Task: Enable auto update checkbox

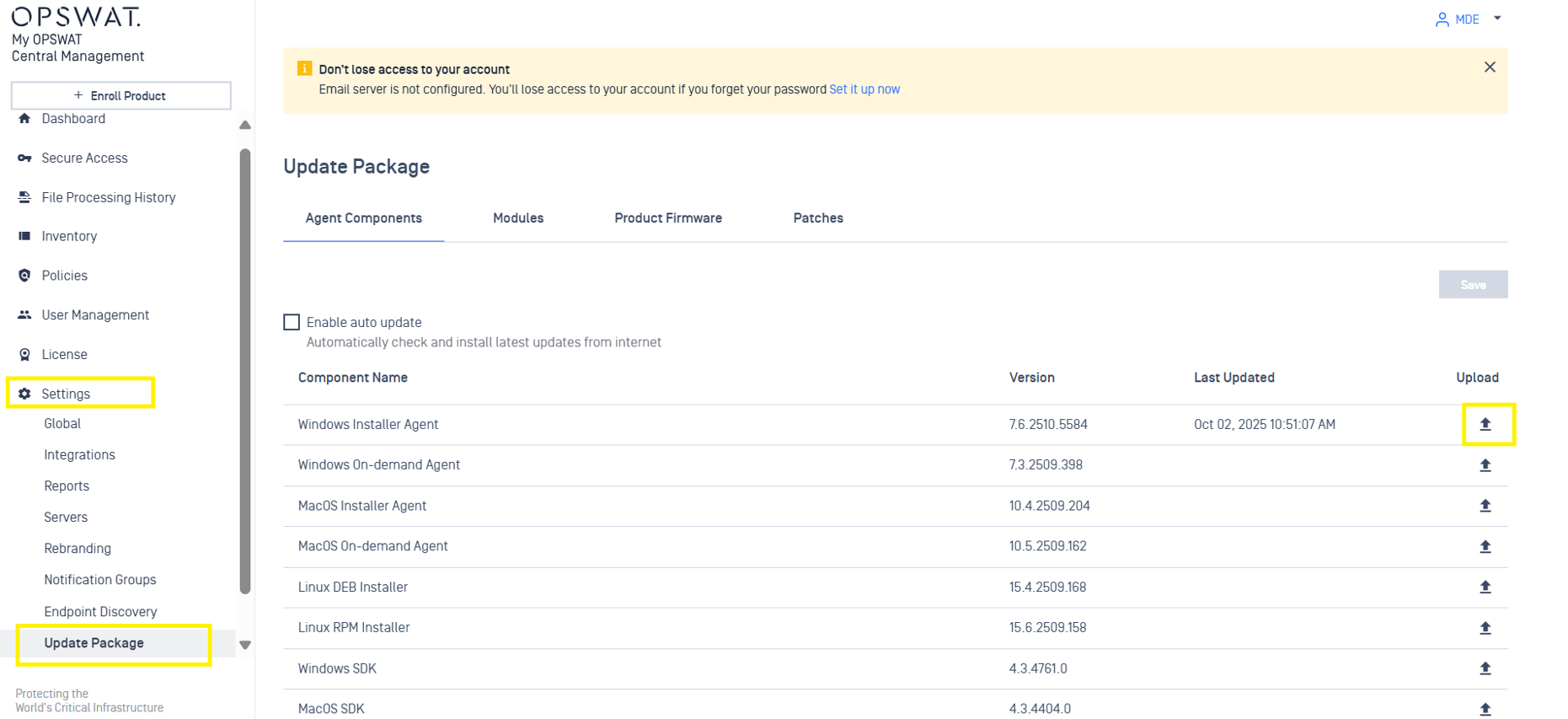Action: pyautogui.click(x=292, y=322)
